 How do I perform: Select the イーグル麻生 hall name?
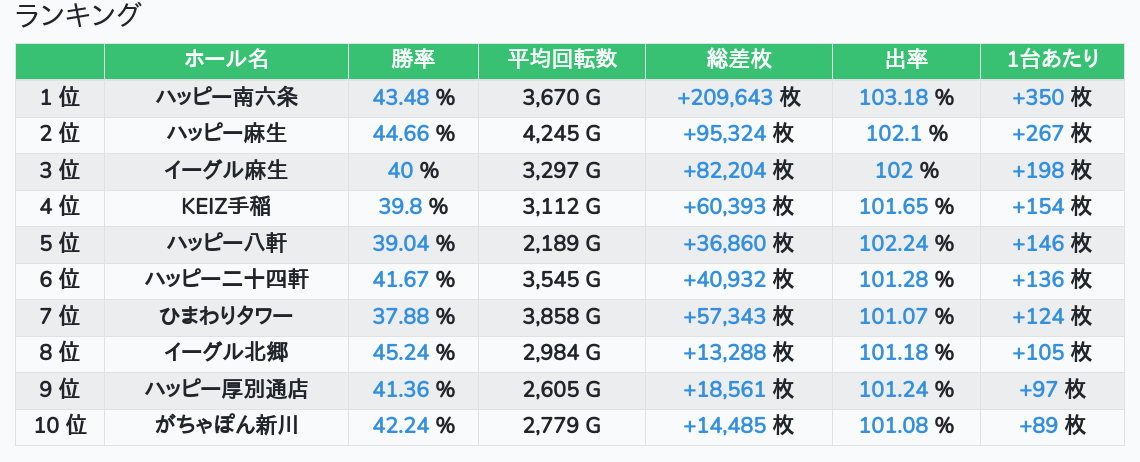tap(226, 170)
